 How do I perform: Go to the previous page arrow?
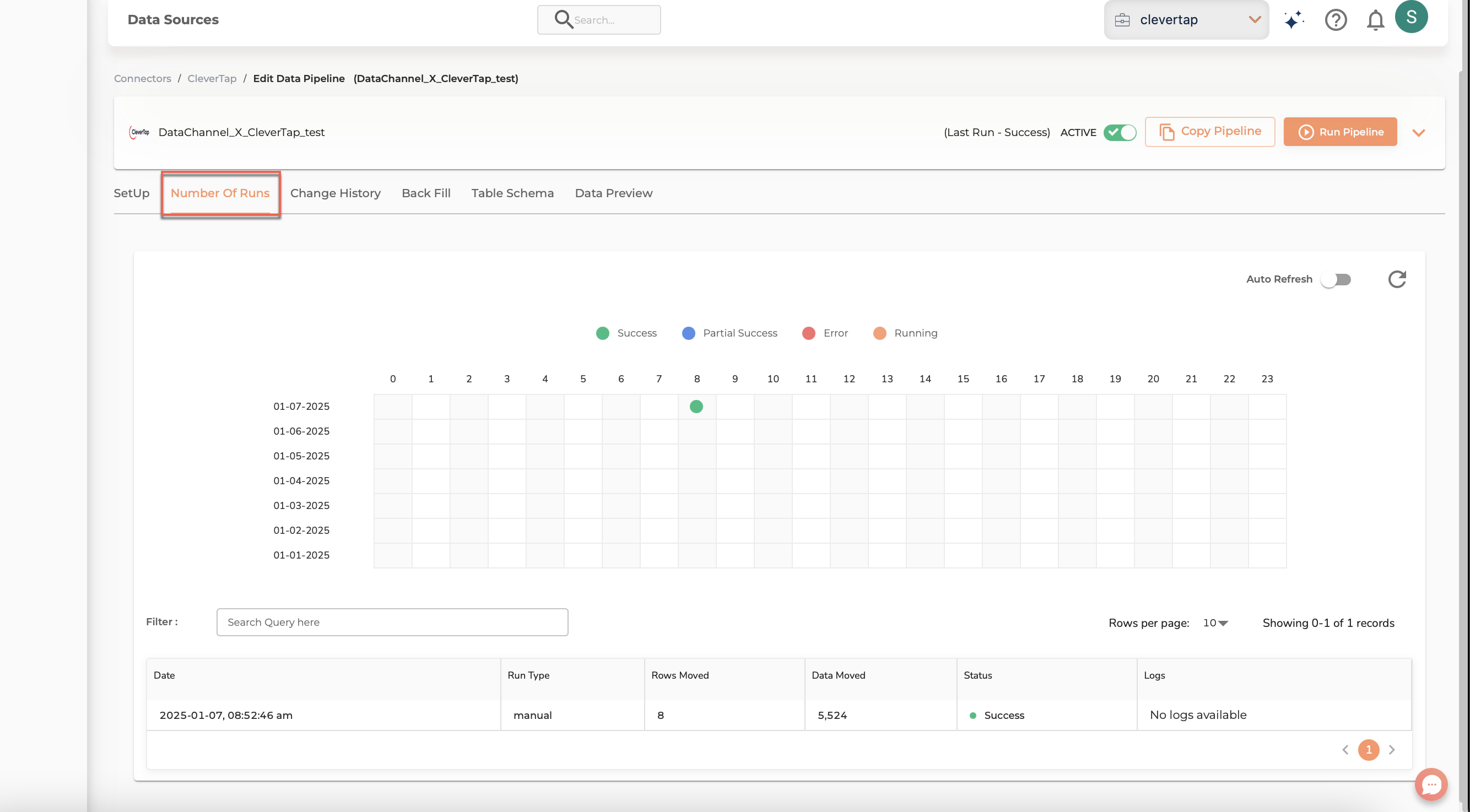tap(1345, 749)
